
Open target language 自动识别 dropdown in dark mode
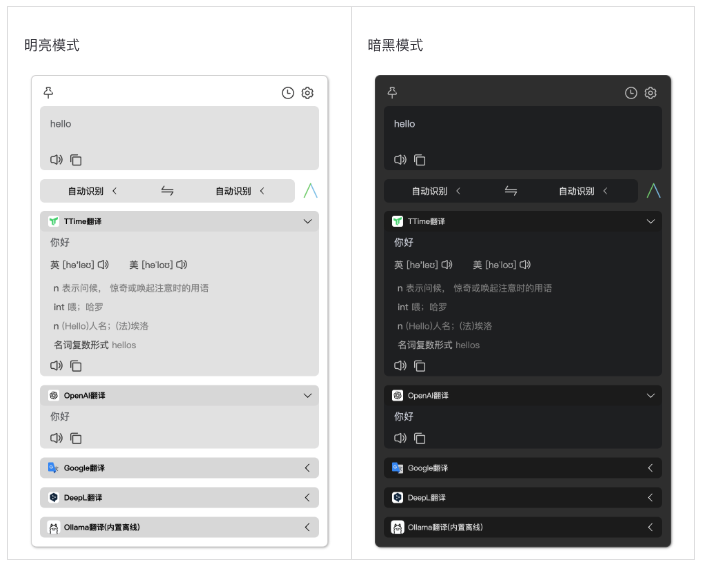point(583,191)
